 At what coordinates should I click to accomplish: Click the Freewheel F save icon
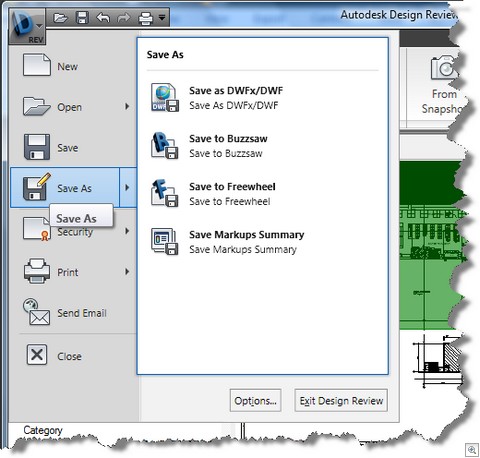click(x=164, y=194)
